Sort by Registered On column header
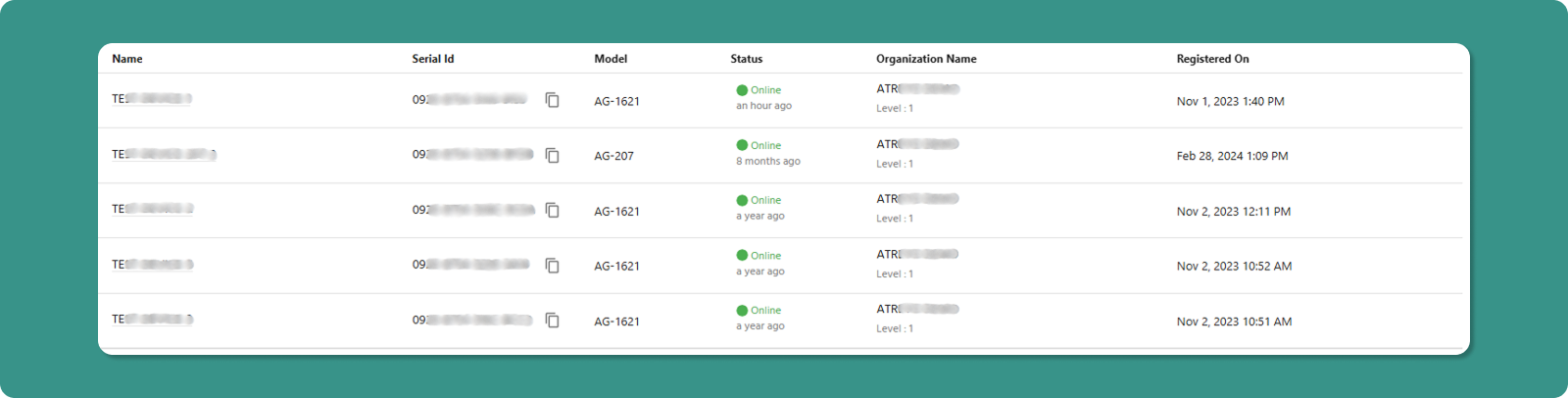Screen dimensions: 1568x398 (x=1213, y=59)
